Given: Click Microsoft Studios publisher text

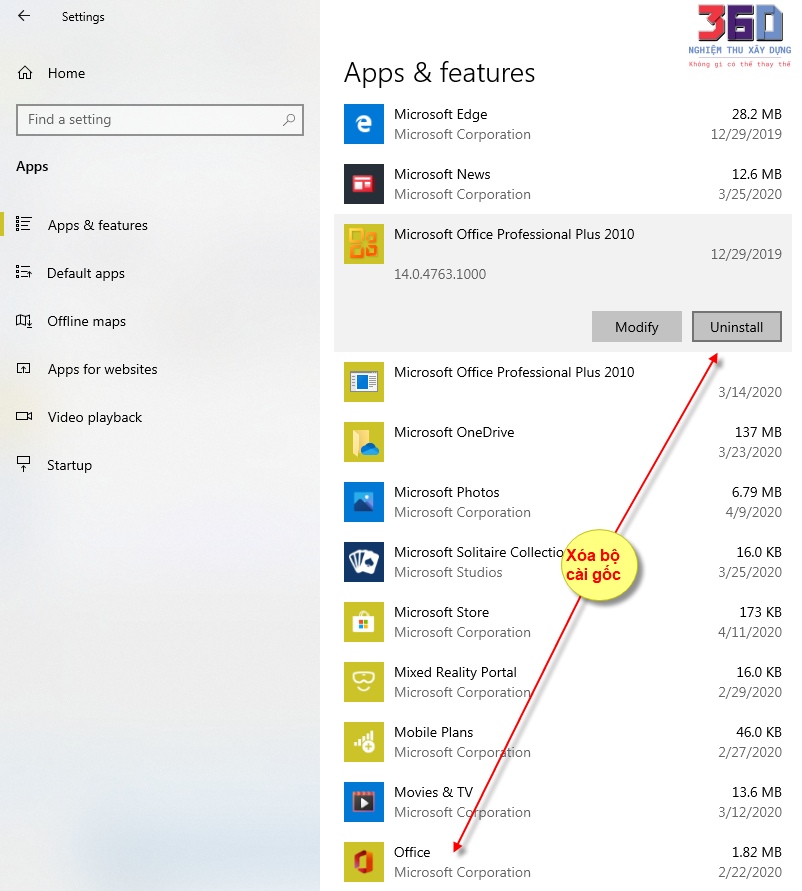Looking at the screenshot, I should pos(448,572).
